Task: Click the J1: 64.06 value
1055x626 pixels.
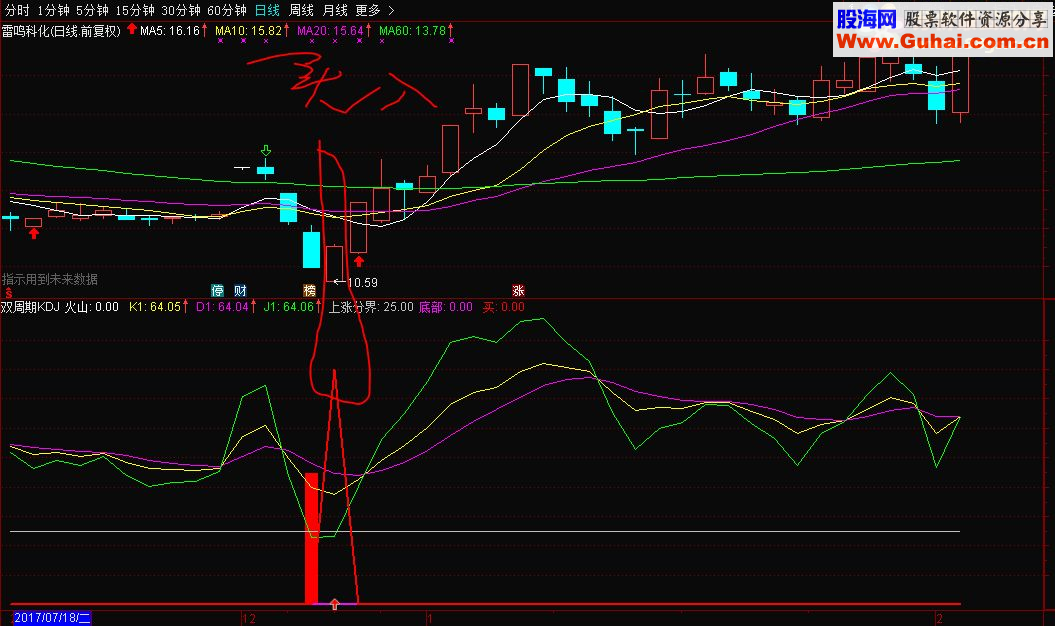Action: point(288,307)
